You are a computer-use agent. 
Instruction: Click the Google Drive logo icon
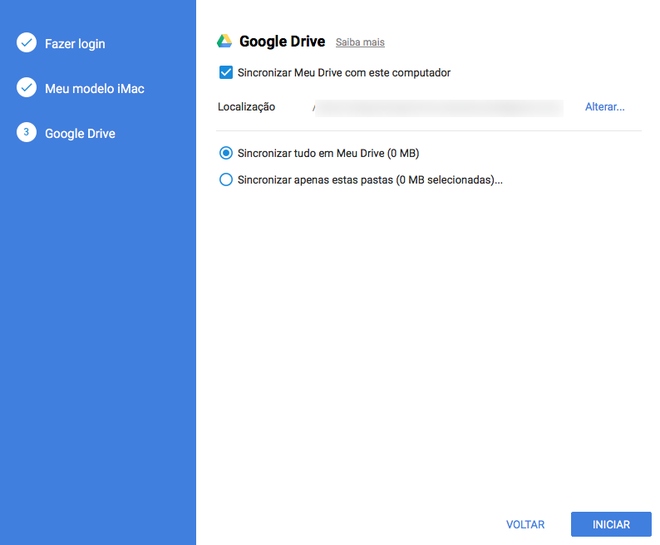224,41
